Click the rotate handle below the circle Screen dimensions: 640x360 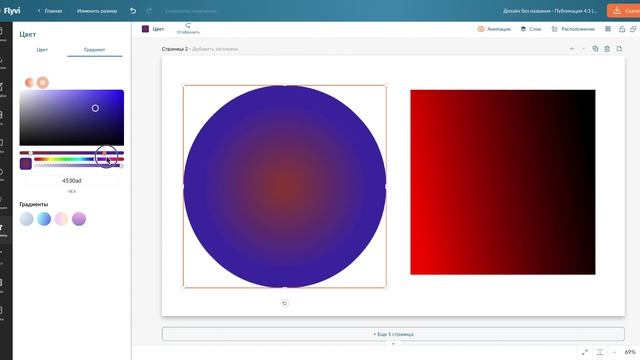point(284,303)
